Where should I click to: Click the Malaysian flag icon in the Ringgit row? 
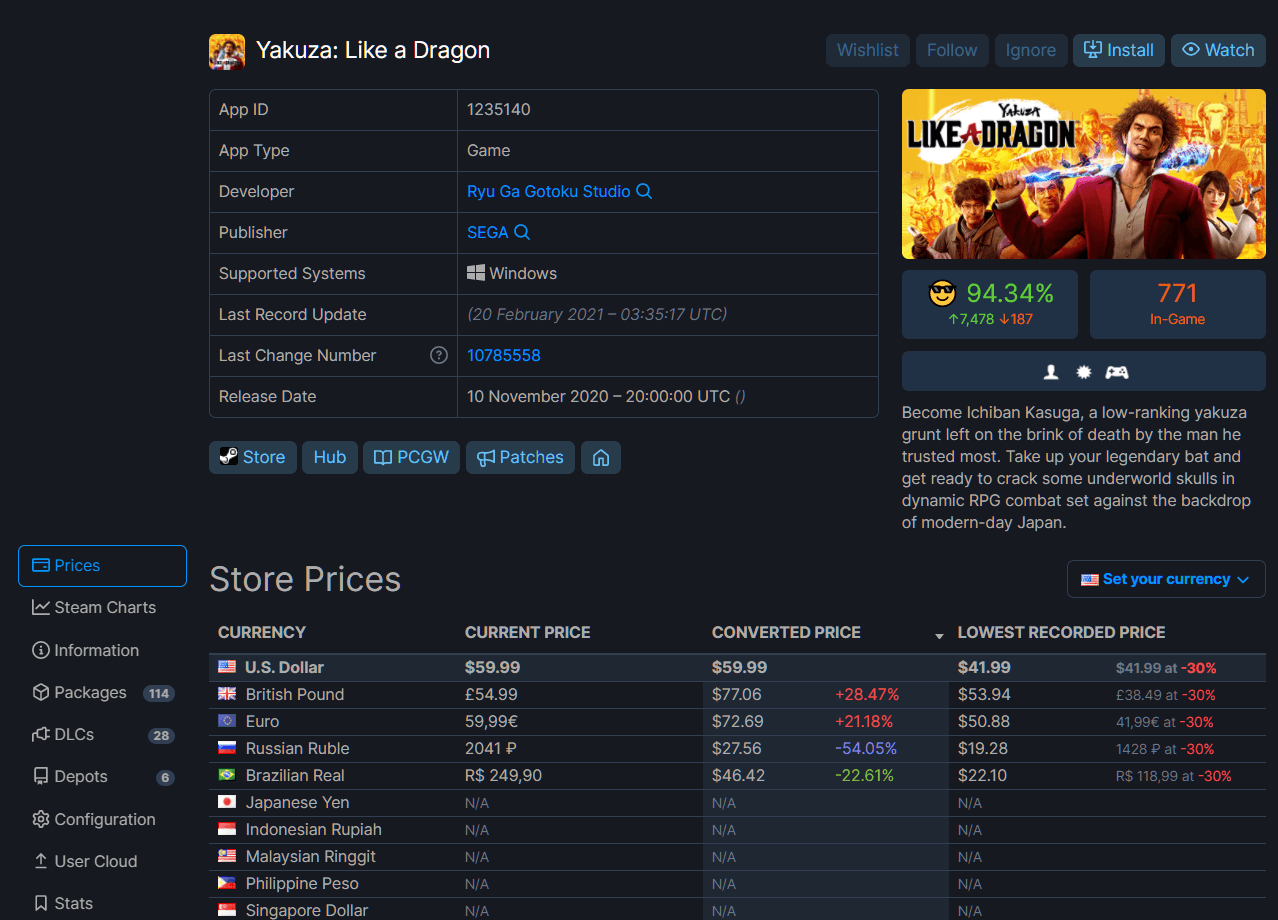pyautogui.click(x=227, y=856)
